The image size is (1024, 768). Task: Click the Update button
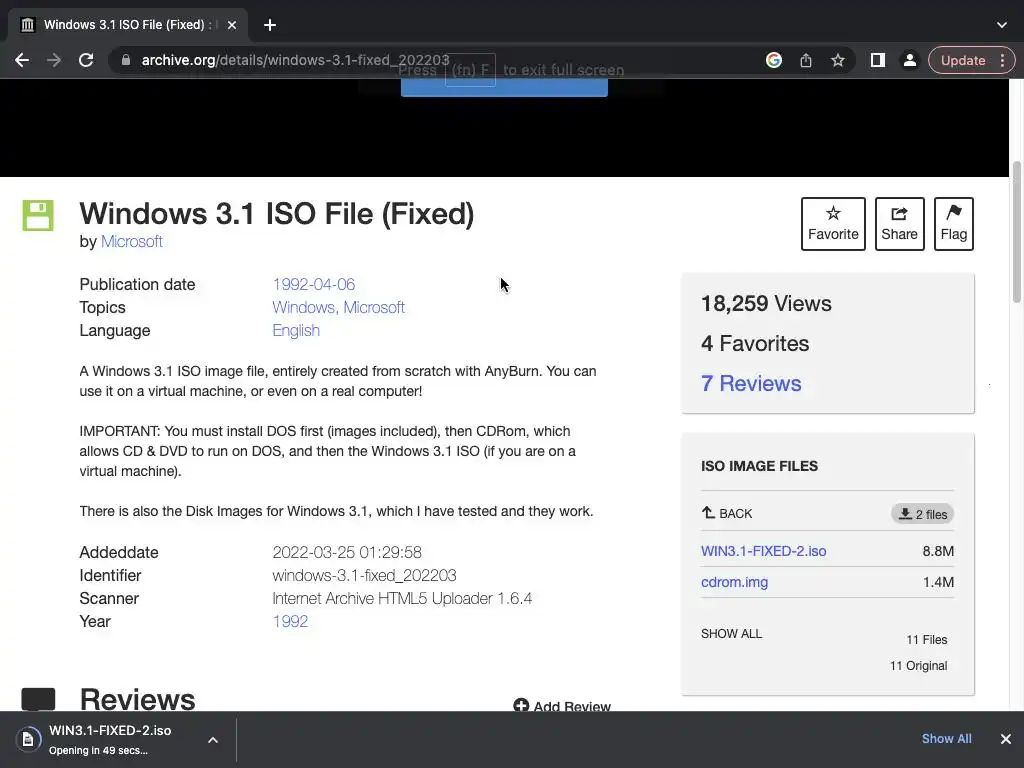pyautogui.click(x=963, y=60)
